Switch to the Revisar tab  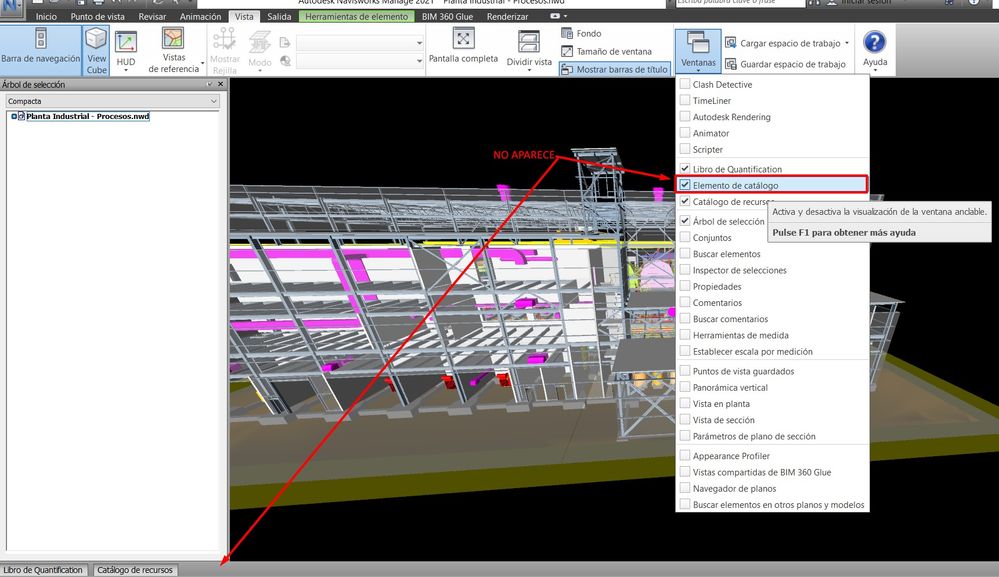[152, 17]
